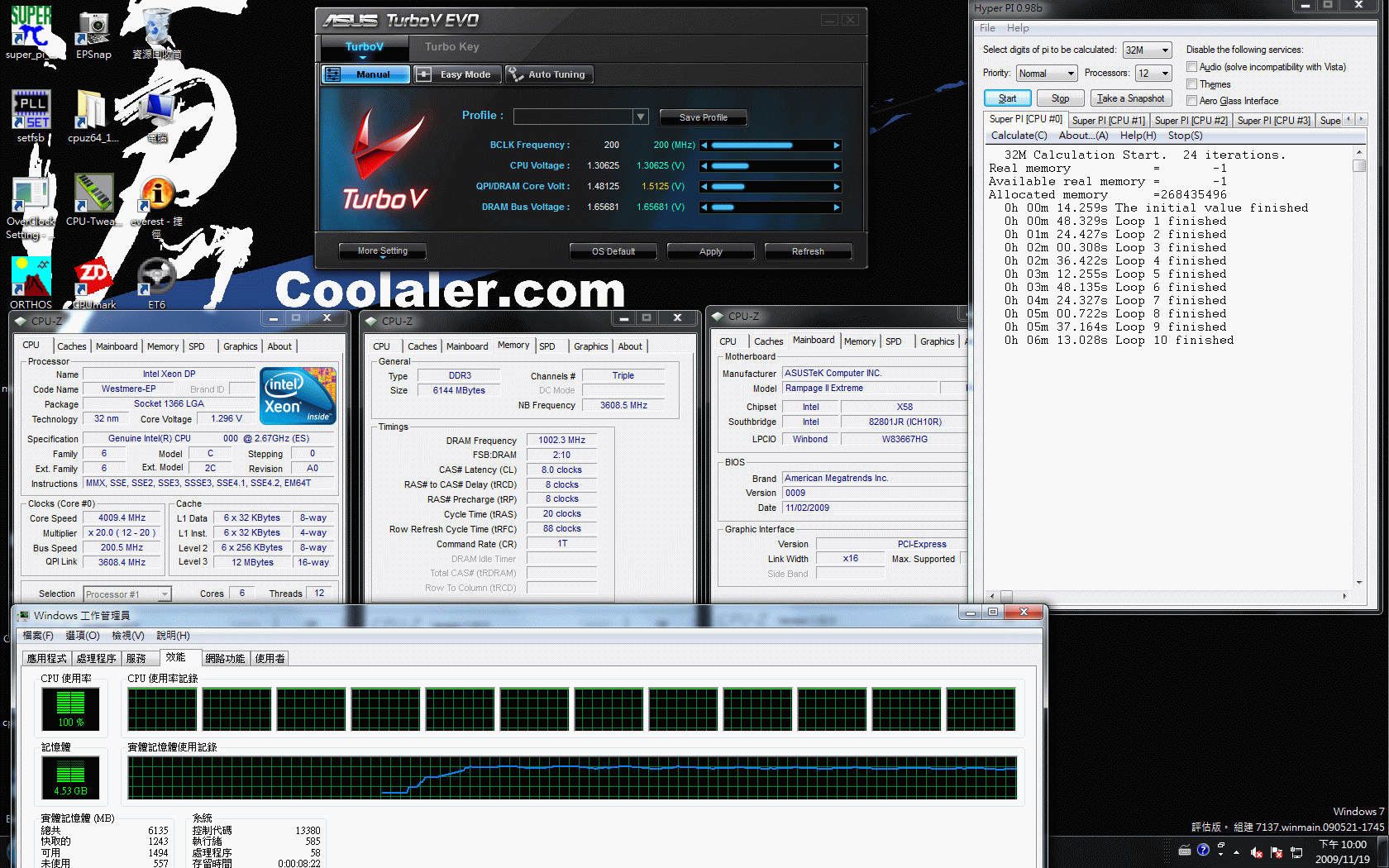Select the setfsb desktop icon
Screen dimensions: 1389x868
click(31, 116)
